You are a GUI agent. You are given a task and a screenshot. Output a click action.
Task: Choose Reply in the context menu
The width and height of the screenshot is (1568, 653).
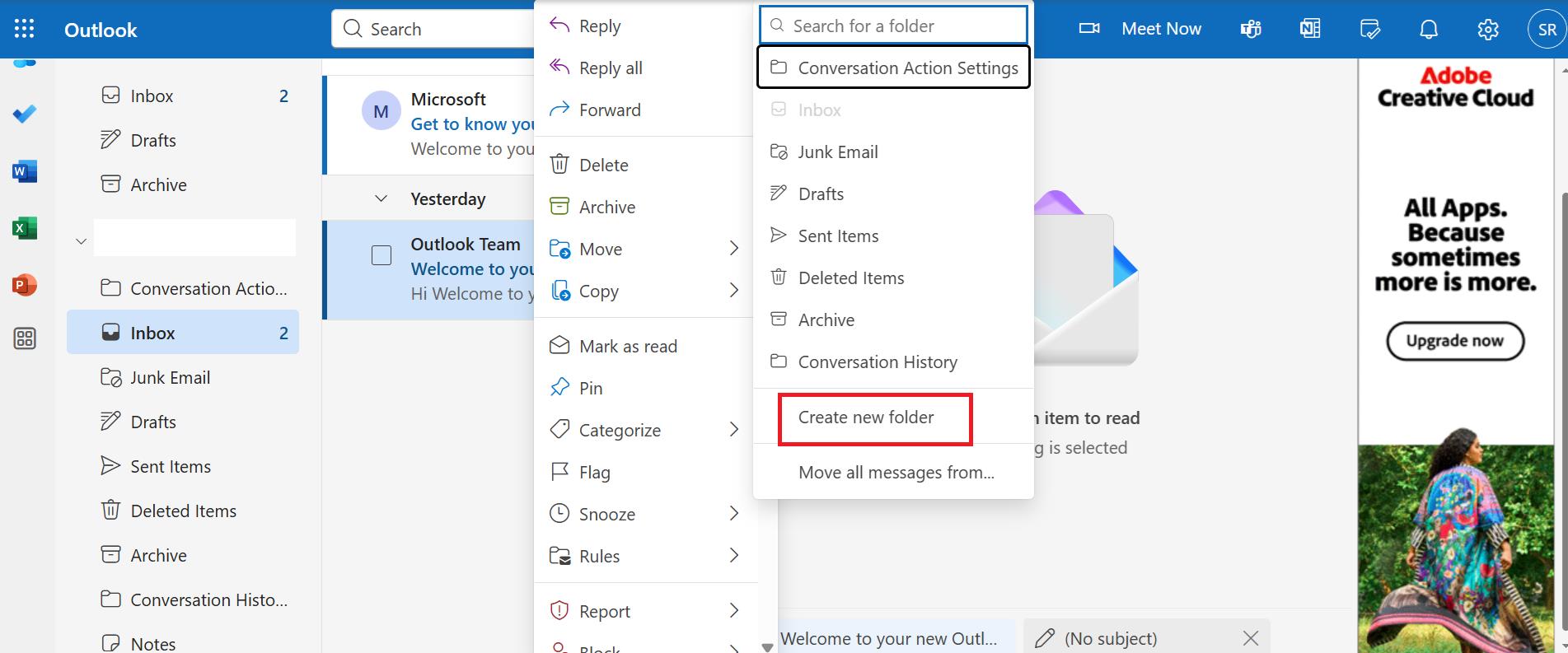click(646, 26)
